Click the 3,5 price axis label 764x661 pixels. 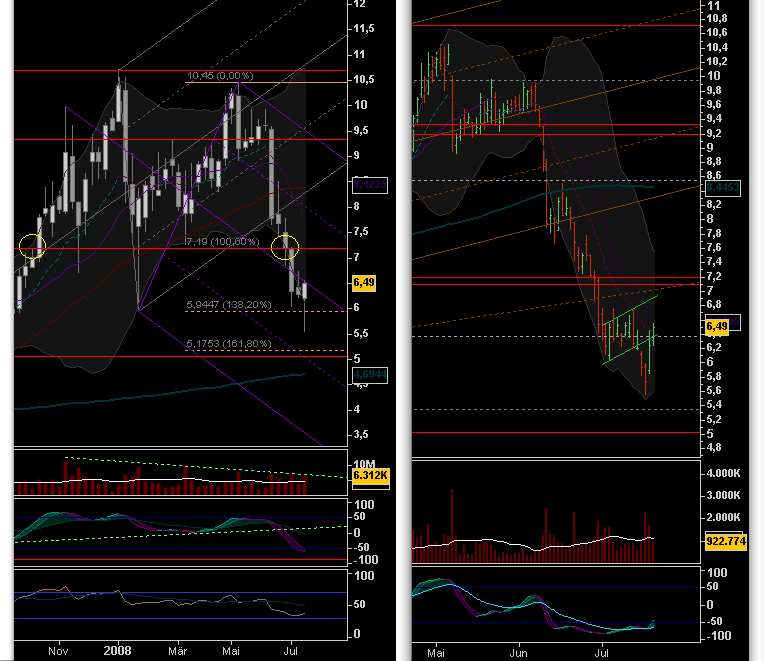361,434
